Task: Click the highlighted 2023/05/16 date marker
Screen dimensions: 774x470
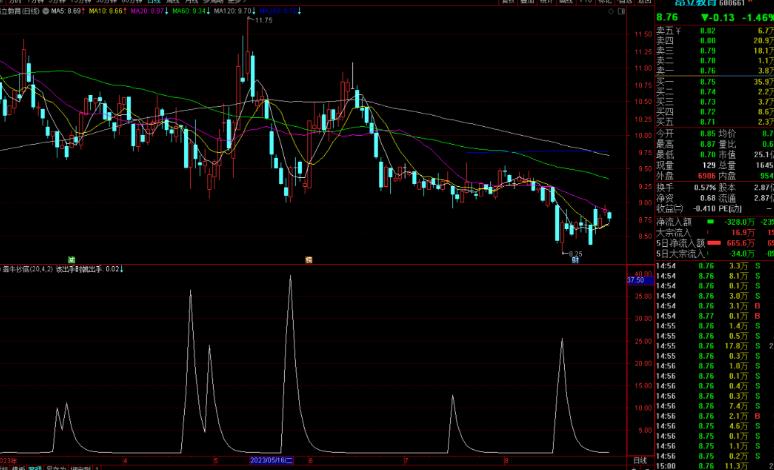Action: [x=271, y=460]
